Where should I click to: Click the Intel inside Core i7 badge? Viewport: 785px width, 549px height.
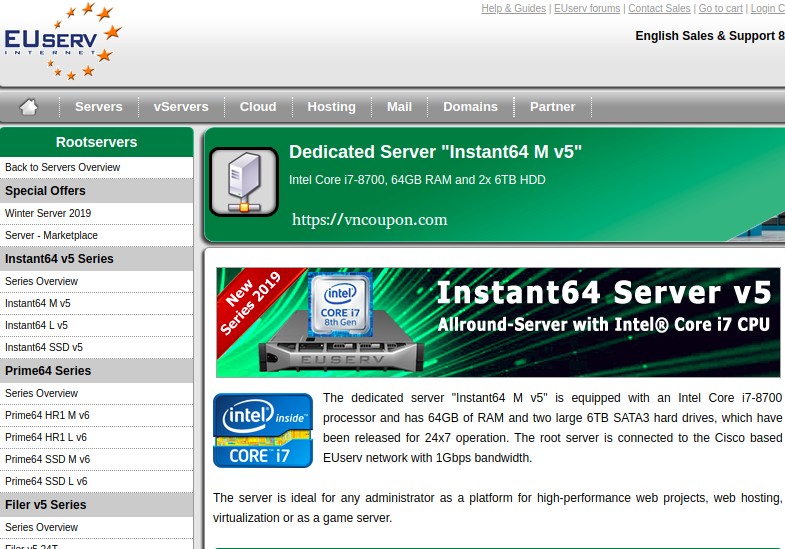tap(263, 430)
